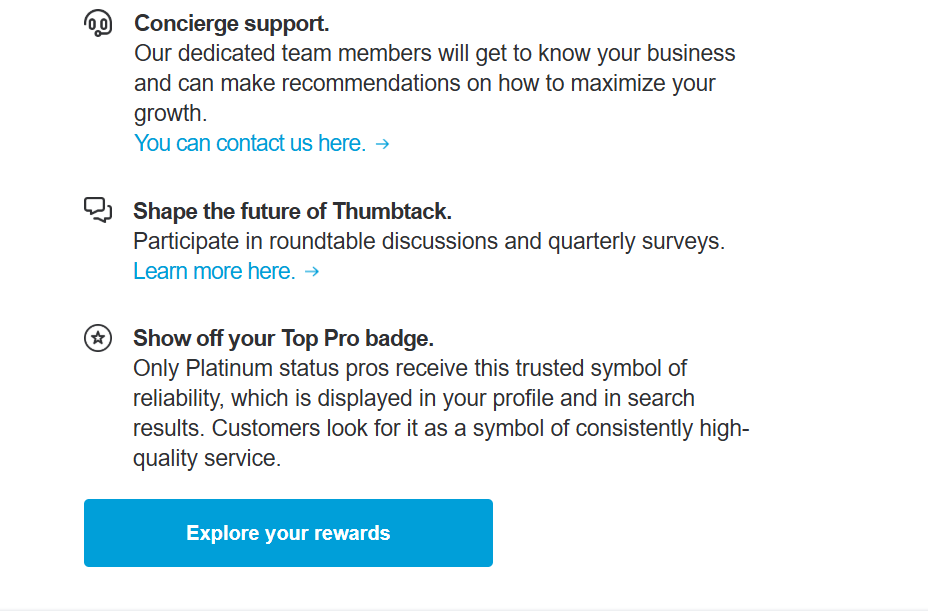928x615 pixels.
Task: Click the 'Show off your Top Pro badge.' heading
Action: pos(283,338)
